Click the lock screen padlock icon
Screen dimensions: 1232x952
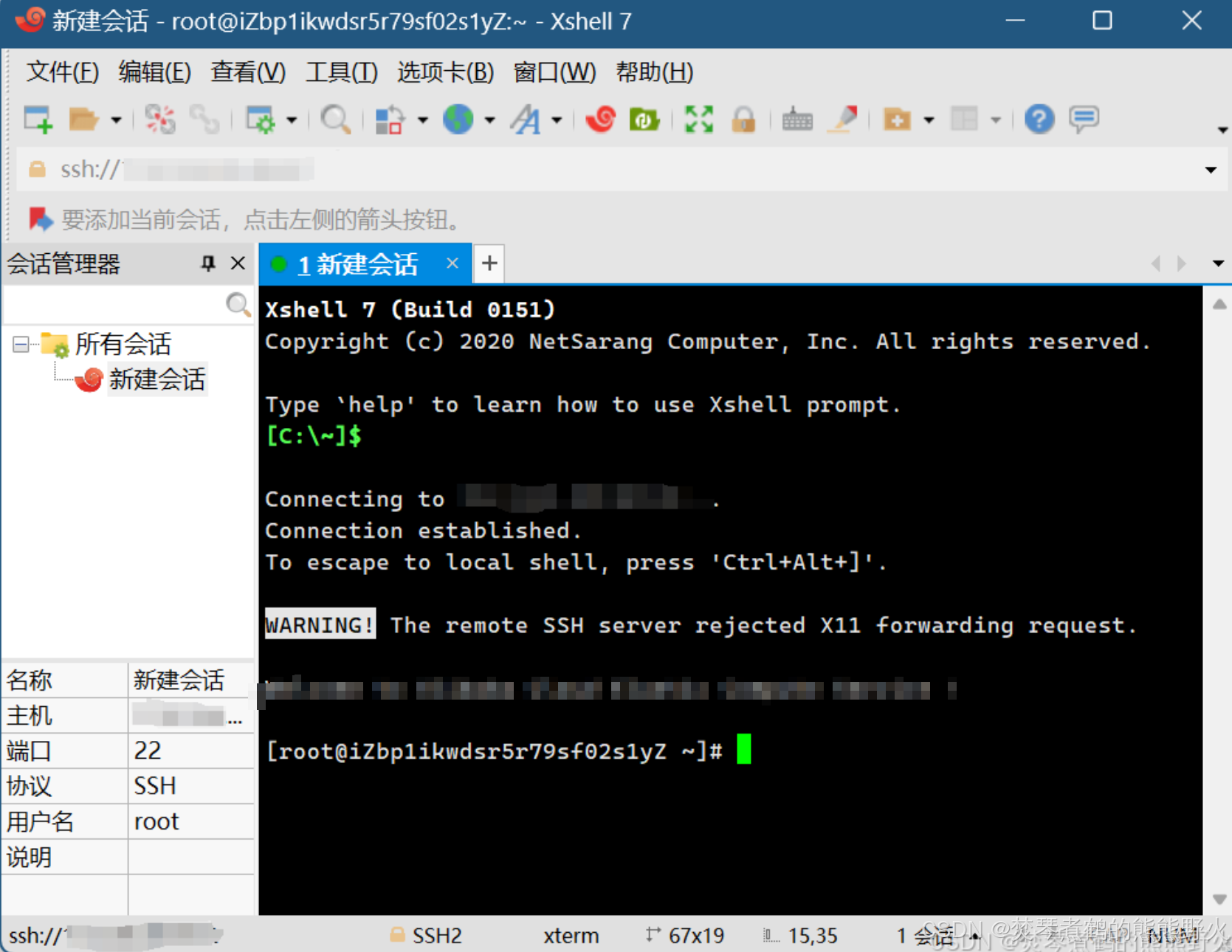pyautogui.click(x=743, y=119)
